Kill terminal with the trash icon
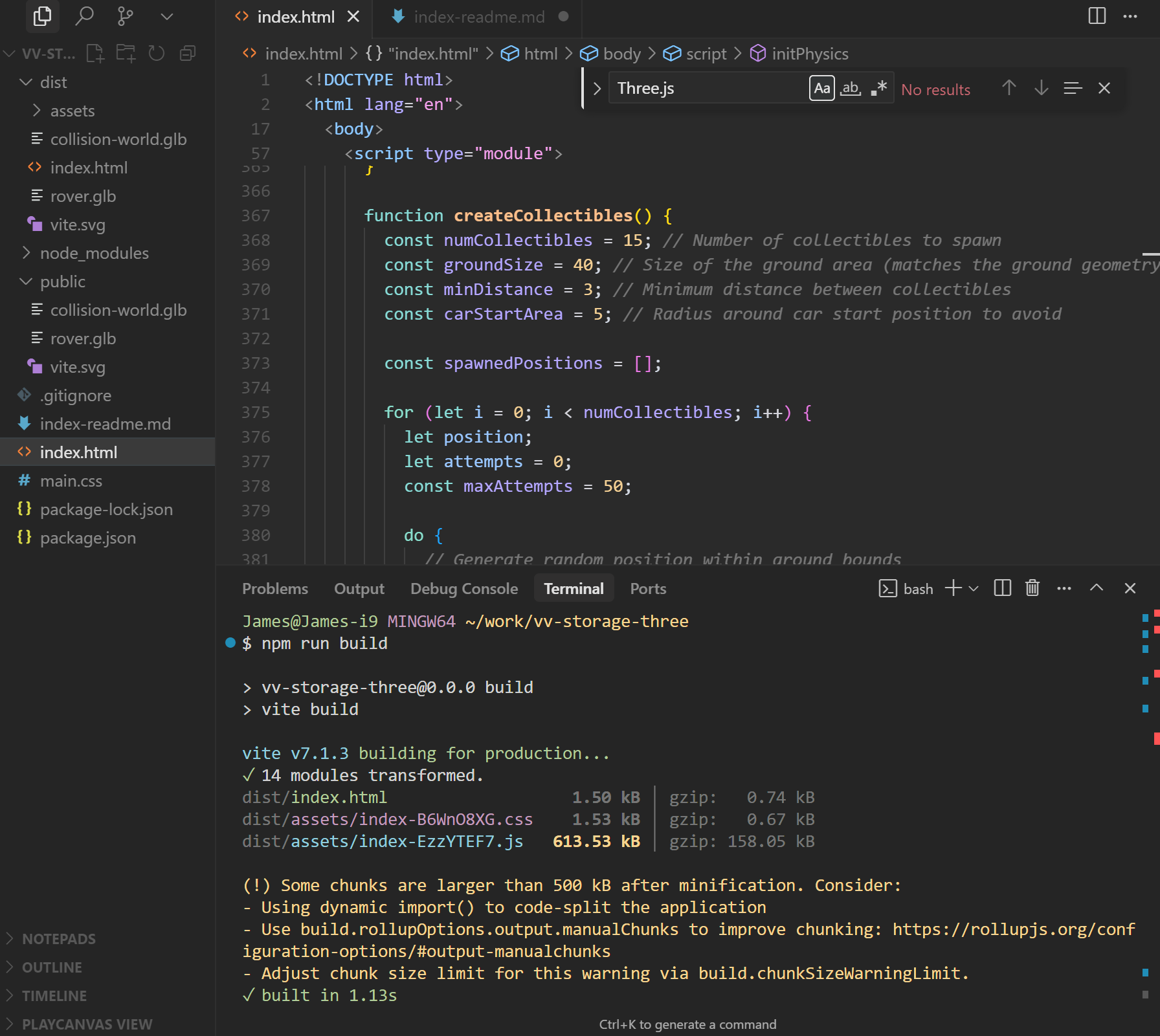 click(1032, 588)
